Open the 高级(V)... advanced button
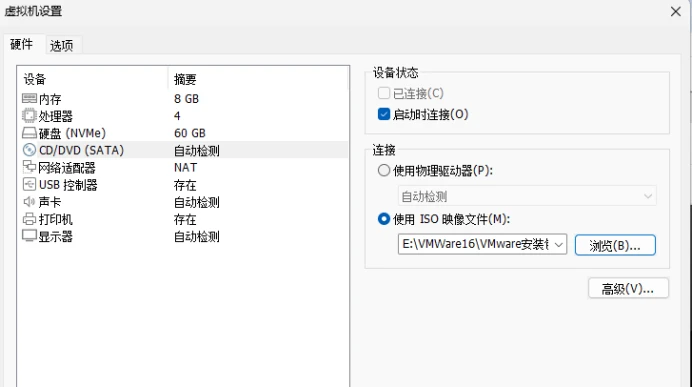The width and height of the screenshot is (693, 387). (x=628, y=289)
